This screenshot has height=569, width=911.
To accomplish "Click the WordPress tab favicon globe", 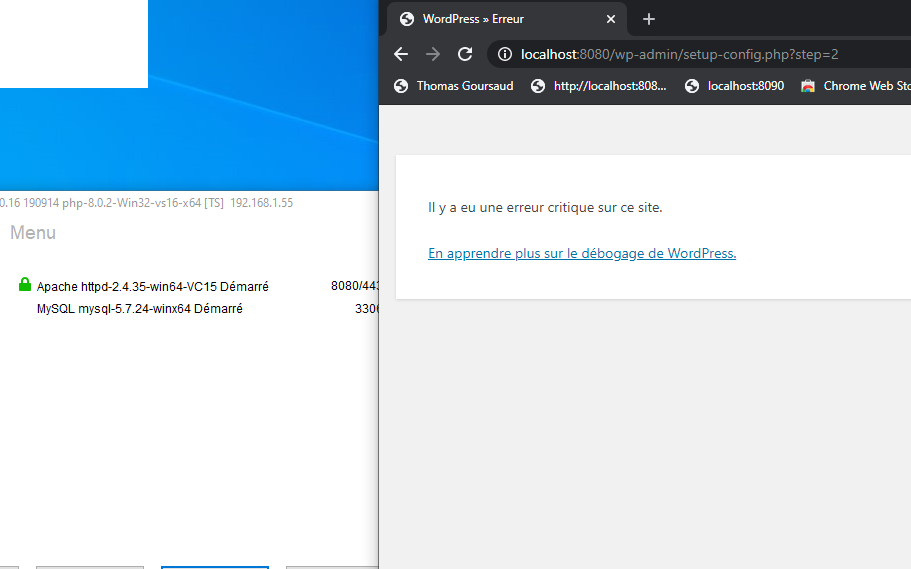I will tap(407, 19).
